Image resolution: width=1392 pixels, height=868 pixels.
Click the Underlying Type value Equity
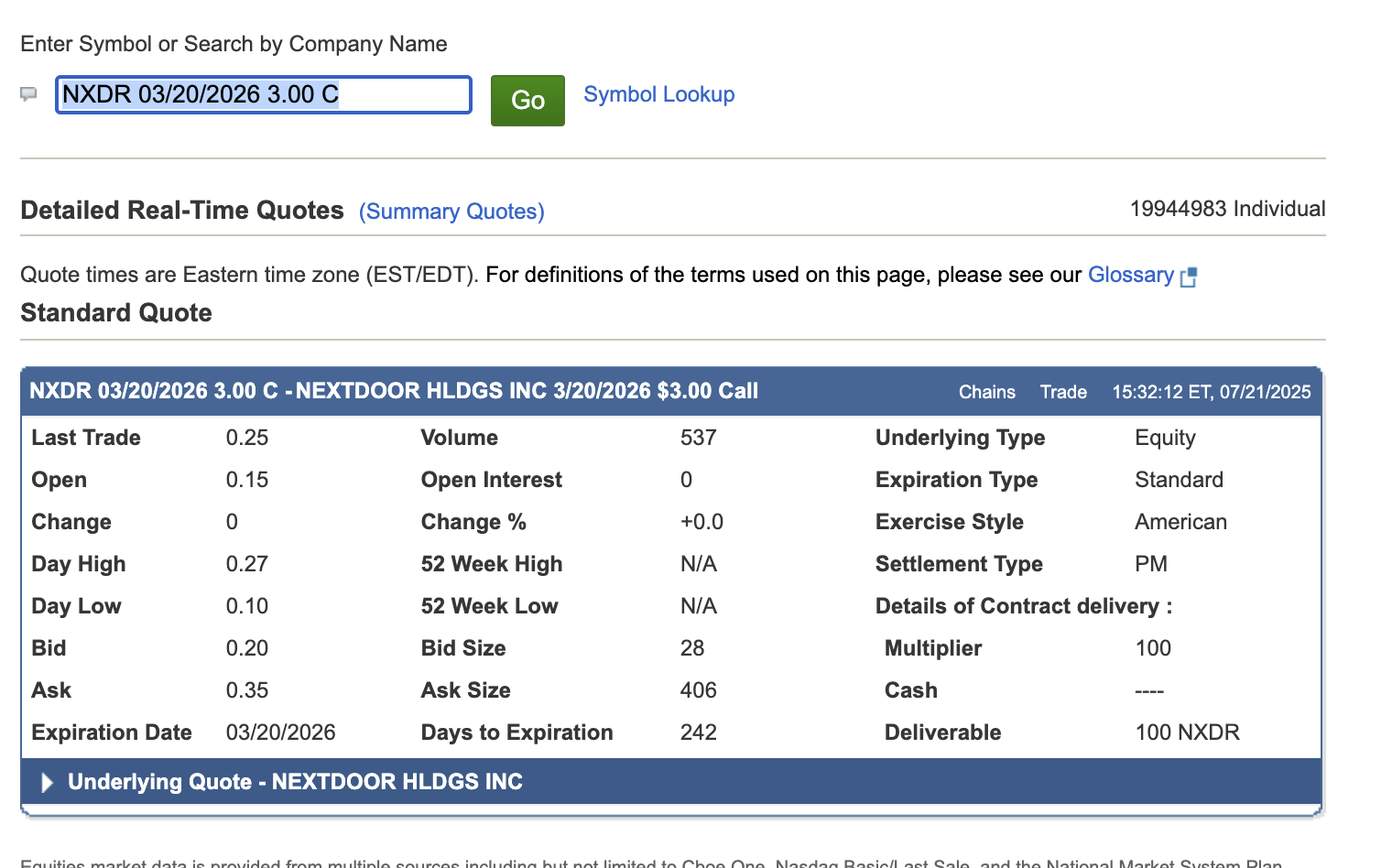pos(1165,439)
